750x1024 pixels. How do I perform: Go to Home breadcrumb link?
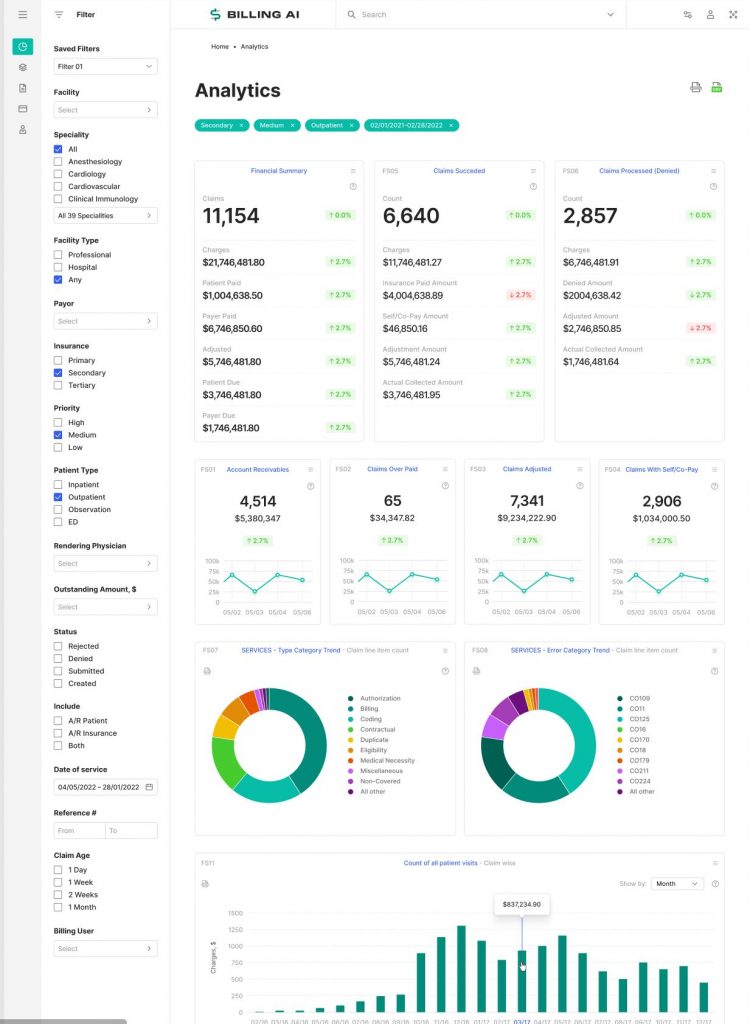220,47
